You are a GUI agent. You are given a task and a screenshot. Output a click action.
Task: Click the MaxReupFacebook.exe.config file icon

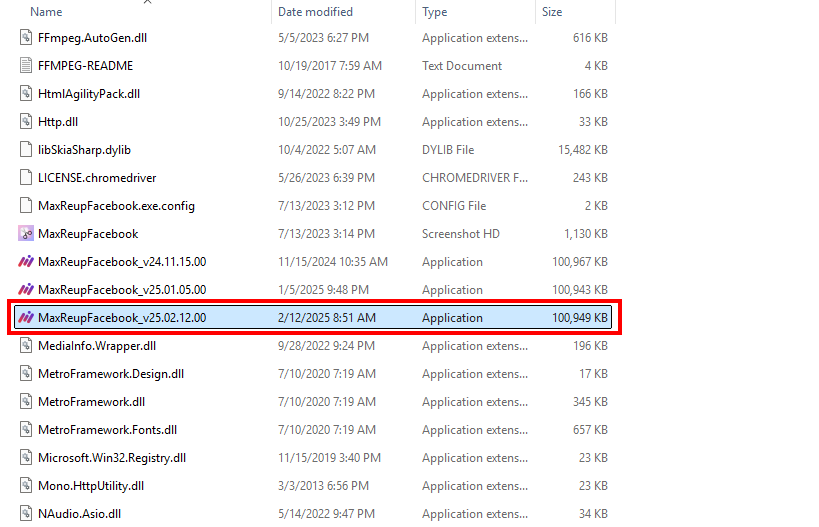click(26, 206)
